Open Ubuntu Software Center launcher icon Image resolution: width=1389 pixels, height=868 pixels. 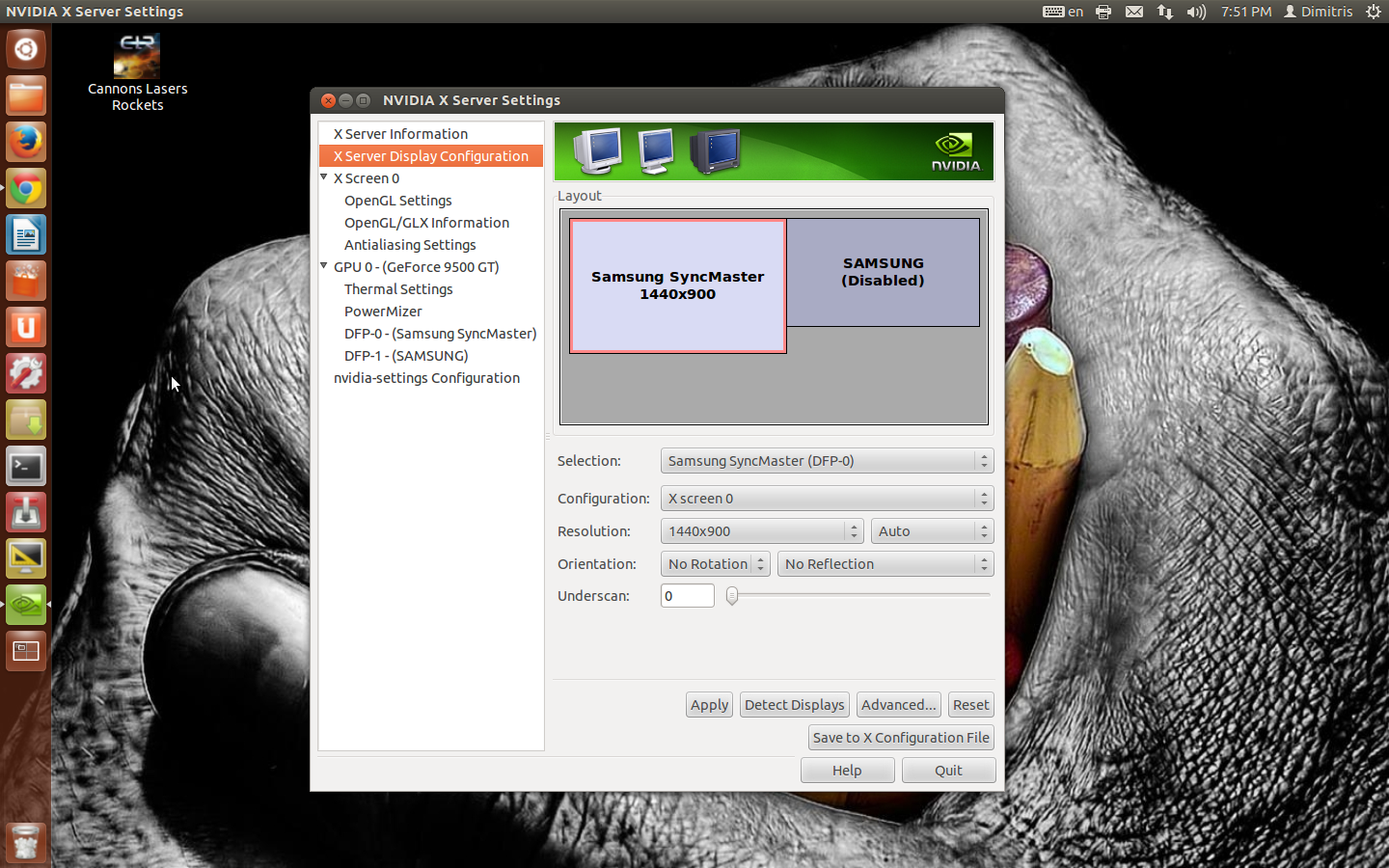(26, 281)
